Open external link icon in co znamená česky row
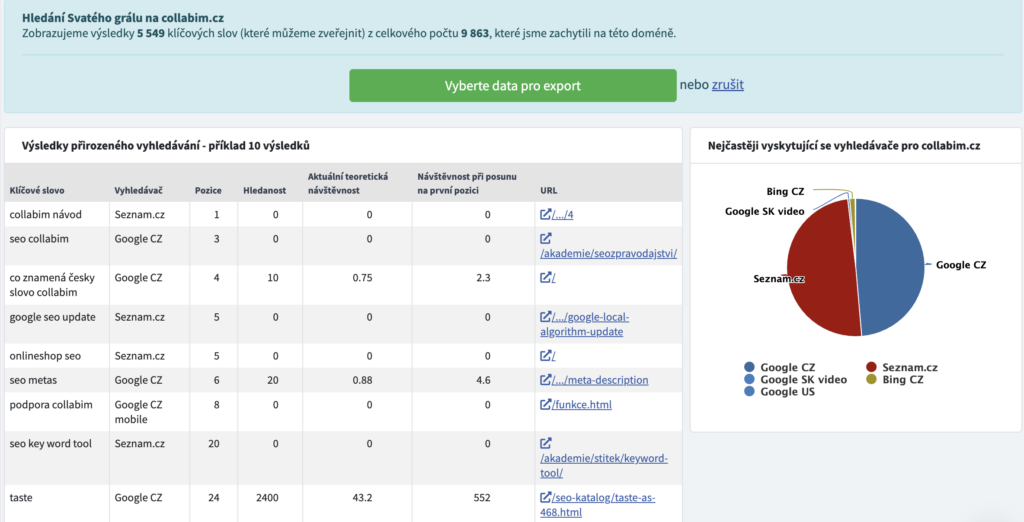This screenshot has height=522, width=1024. tap(545, 277)
